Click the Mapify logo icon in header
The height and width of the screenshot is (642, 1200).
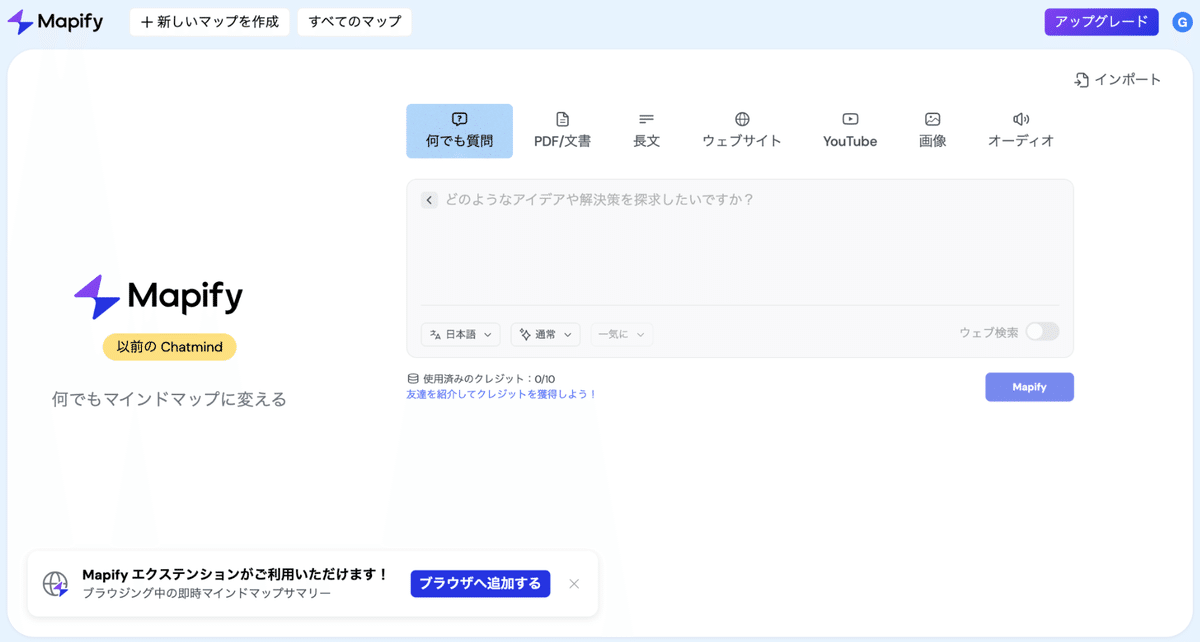click(x=20, y=21)
